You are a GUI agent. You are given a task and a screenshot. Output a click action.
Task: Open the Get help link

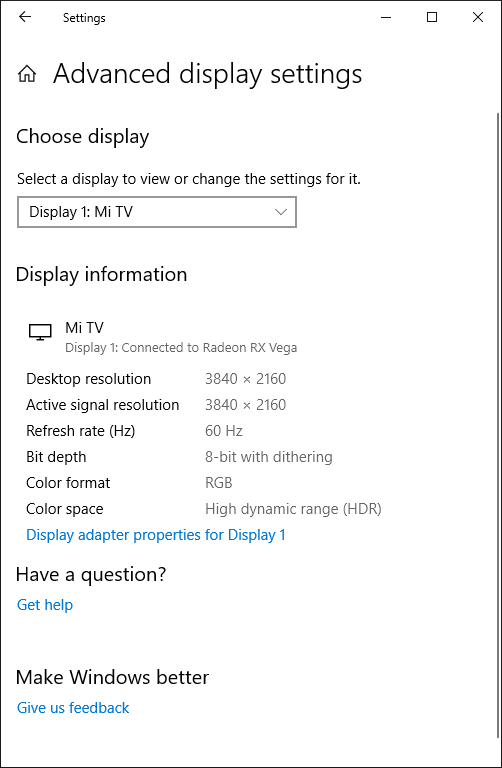point(45,605)
